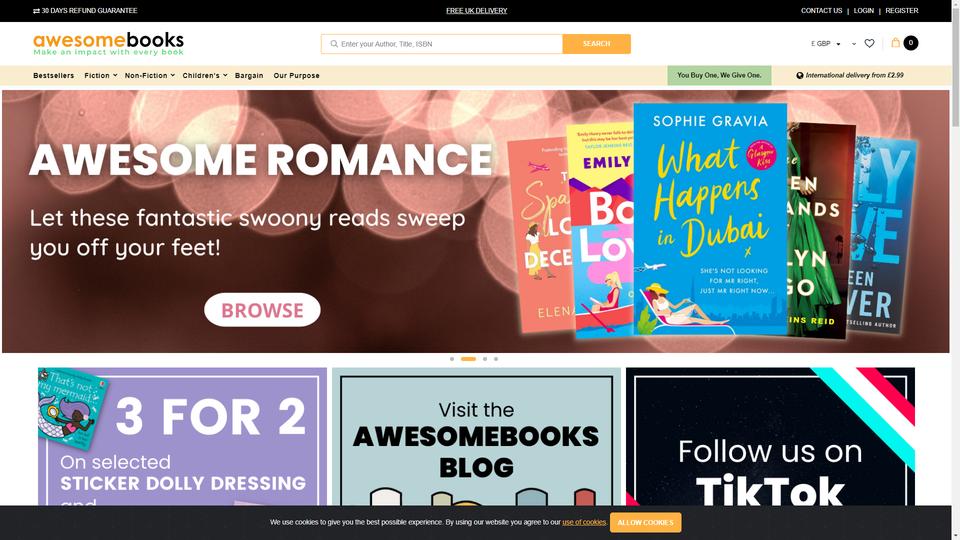The image size is (960, 540).
Task: Click the active orange carousel indicator
Action: click(x=468, y=359)
